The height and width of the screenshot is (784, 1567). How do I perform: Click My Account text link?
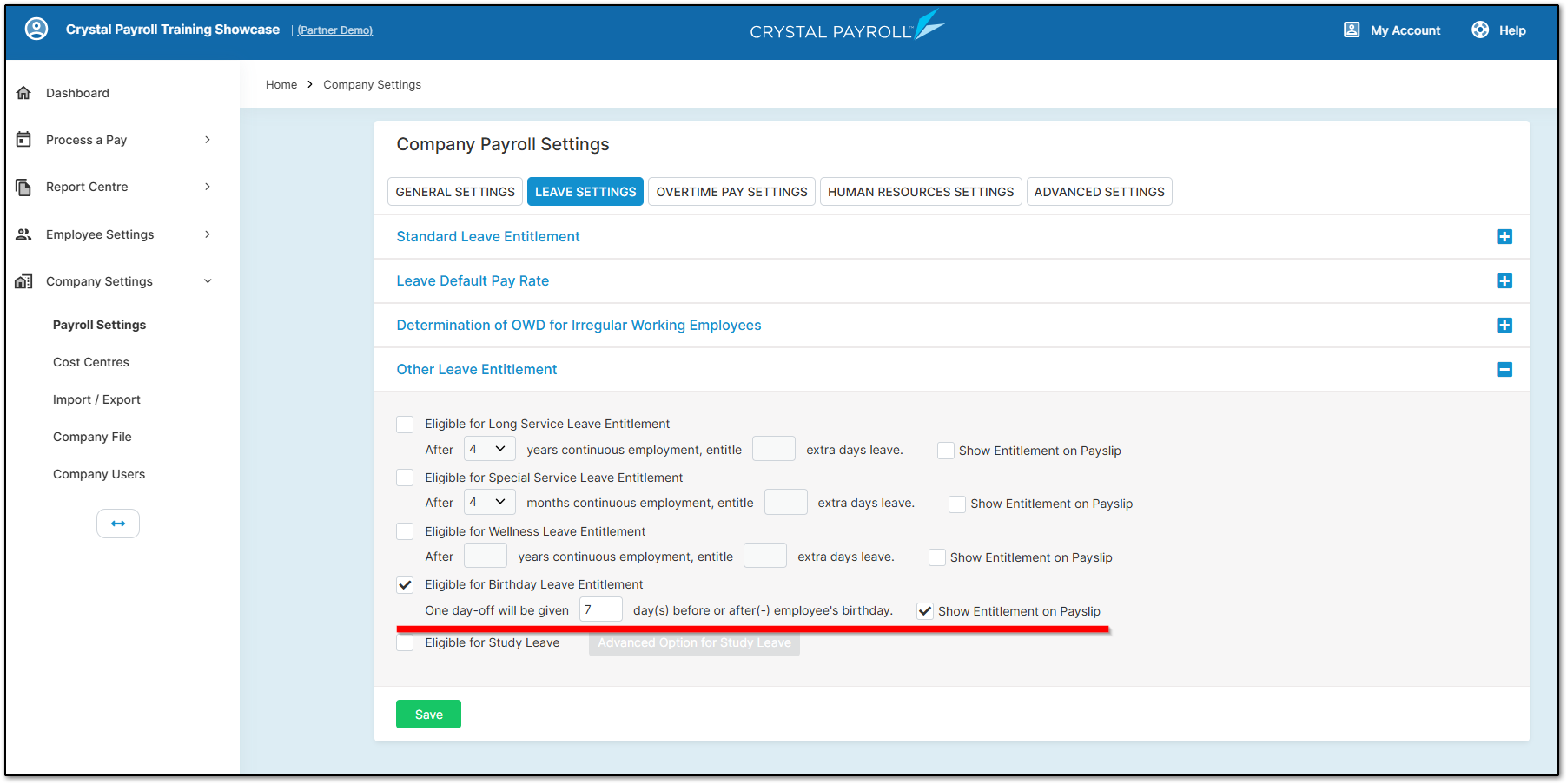tap(1405, 30)
